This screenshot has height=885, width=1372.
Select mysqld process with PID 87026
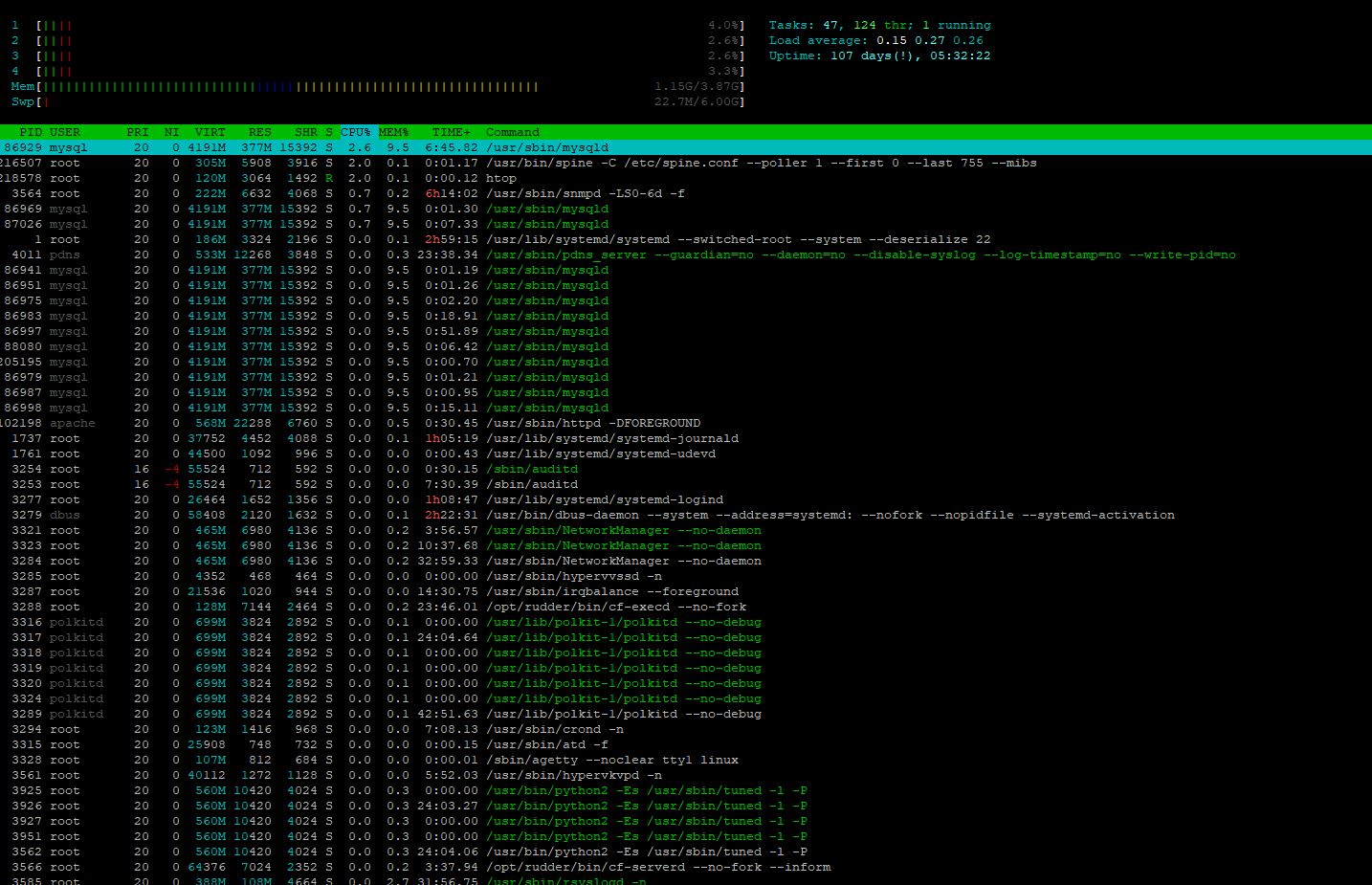coord(686,224)
